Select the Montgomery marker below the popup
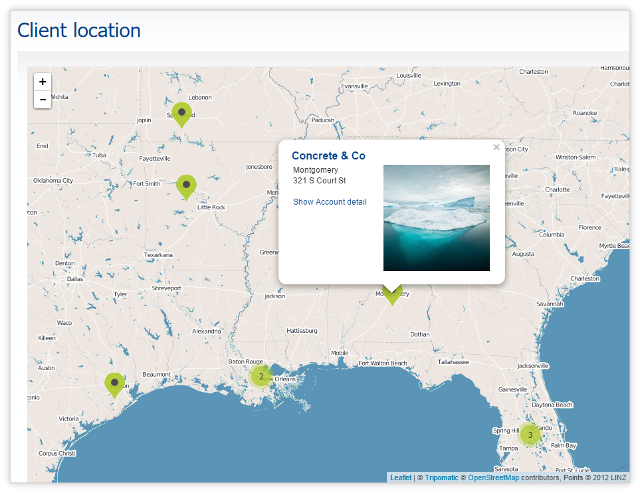 tap(392, 296)
